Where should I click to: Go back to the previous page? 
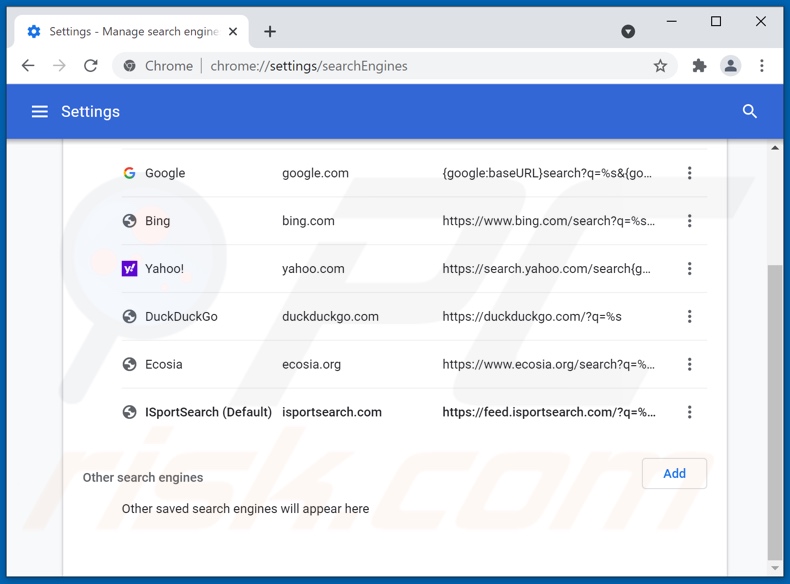pos(28,66)
